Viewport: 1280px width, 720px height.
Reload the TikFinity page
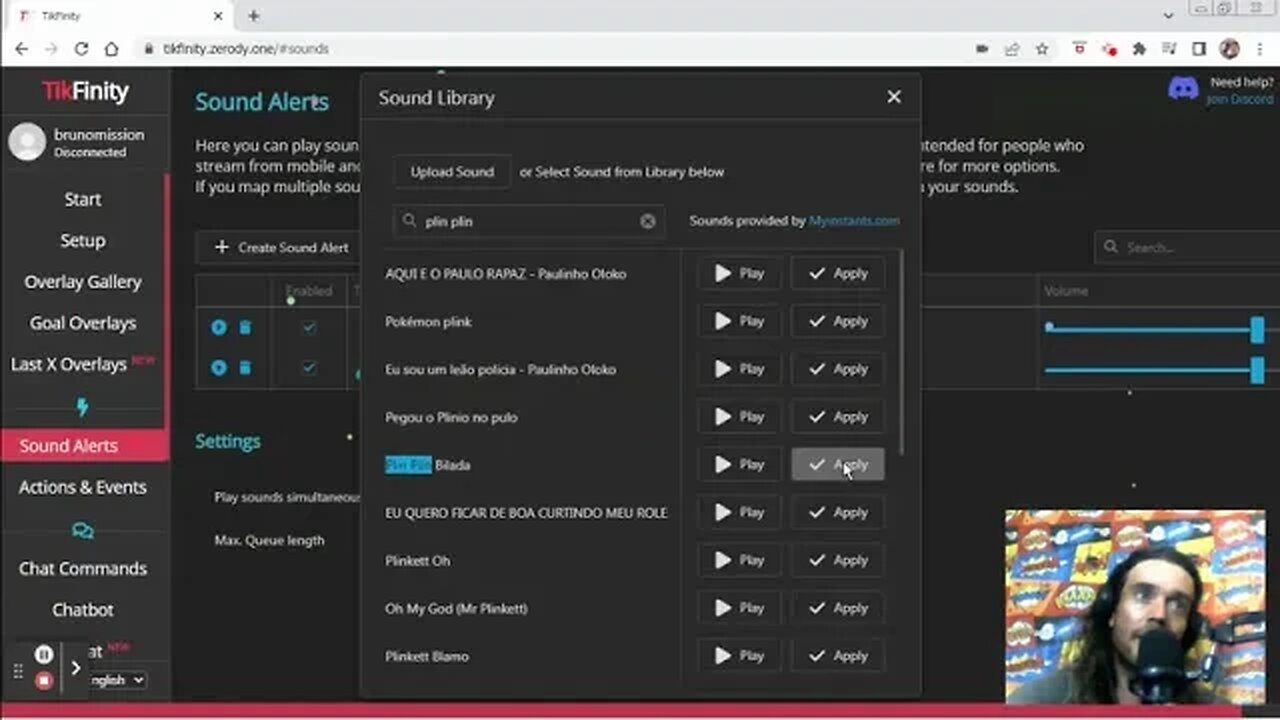(x=81, y=48)
